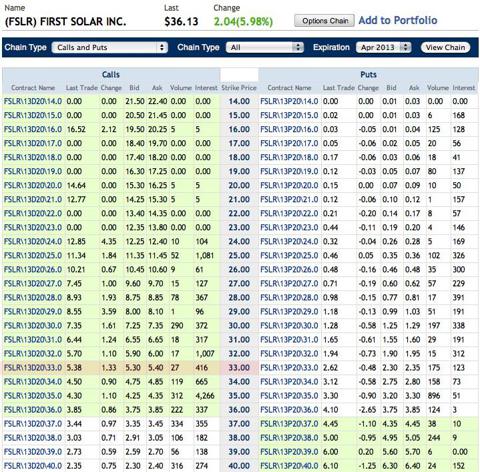Select strike price 33.00 cell
Image resolution: width=480 pixels, height=472 pixels.
click(239, 368)
